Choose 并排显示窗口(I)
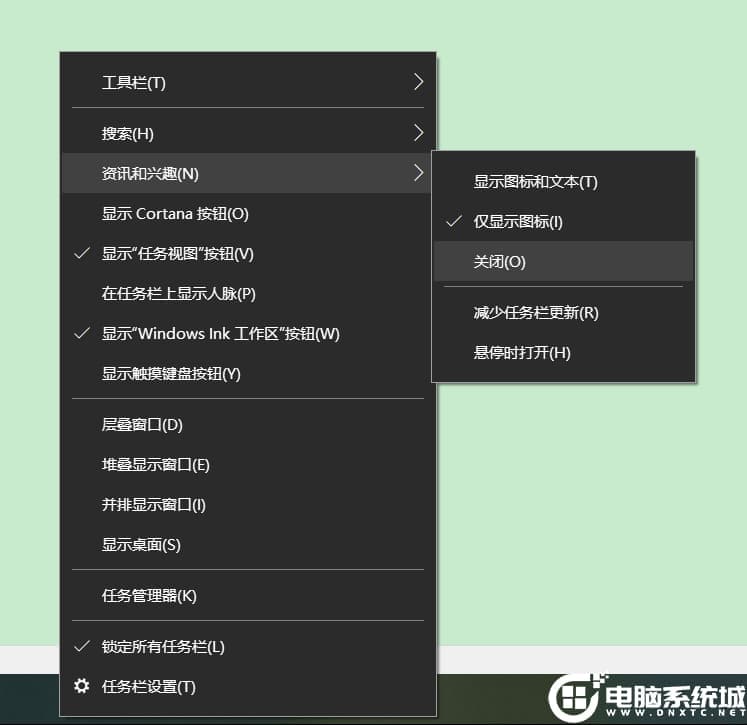The width and height of the screenshot is (747, 725). pos(248,504)
